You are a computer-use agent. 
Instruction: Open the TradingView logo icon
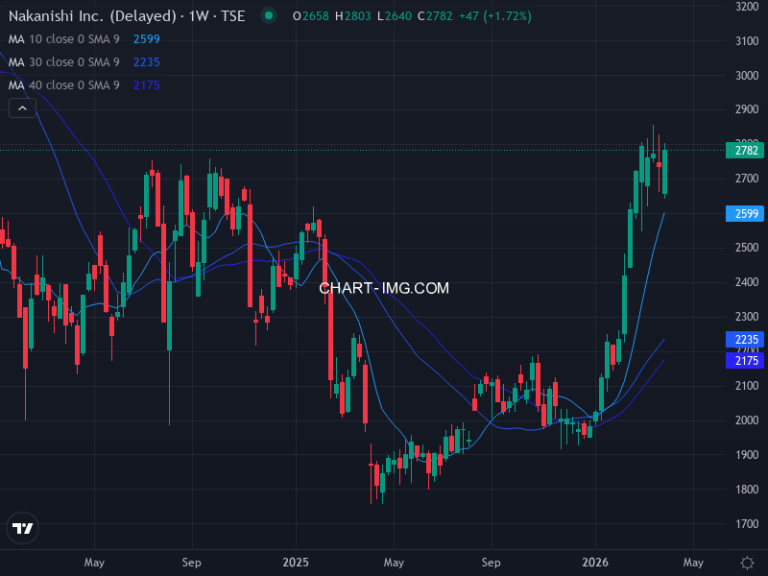(23, 528)
